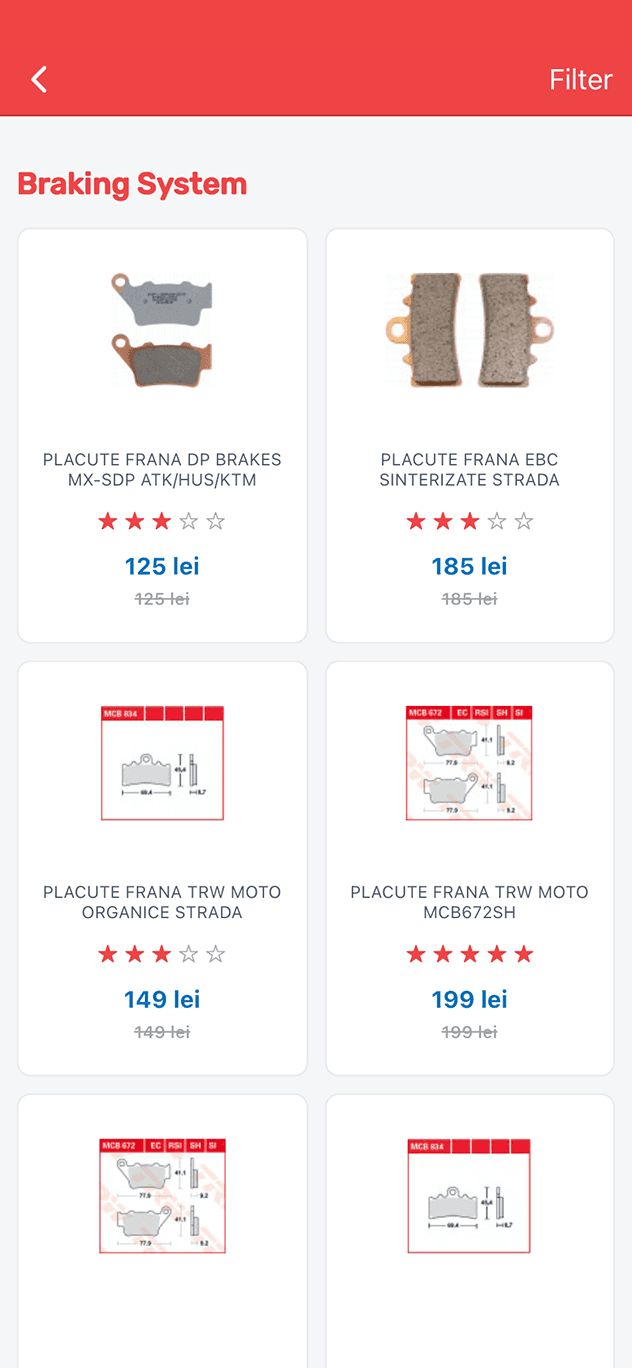The width and height of the screenshot is (632, 1368).
Task: Click the 125 lei blue price
Action: [x=162, y=566]
